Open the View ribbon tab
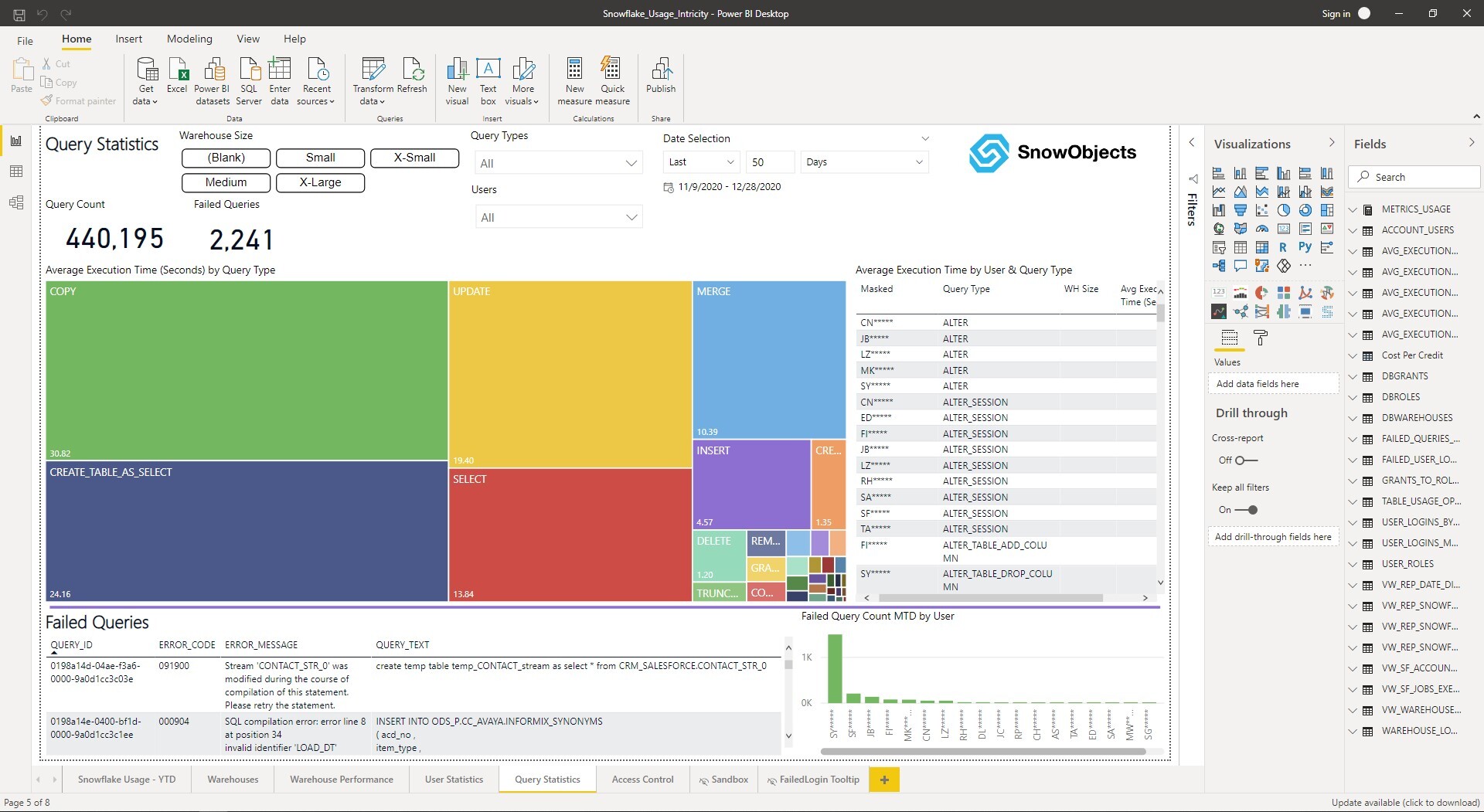Viewport: 1484px width, 812px height. (248, 39)
